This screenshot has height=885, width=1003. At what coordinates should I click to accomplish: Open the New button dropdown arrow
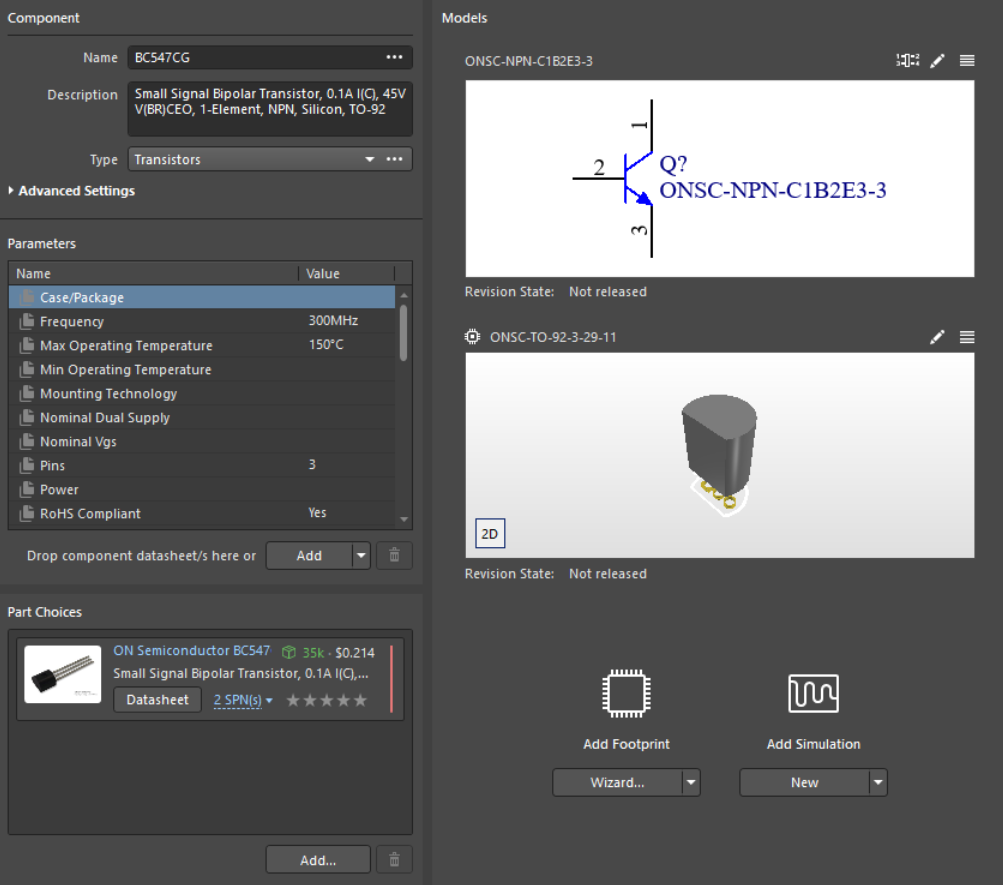(878, 783)
